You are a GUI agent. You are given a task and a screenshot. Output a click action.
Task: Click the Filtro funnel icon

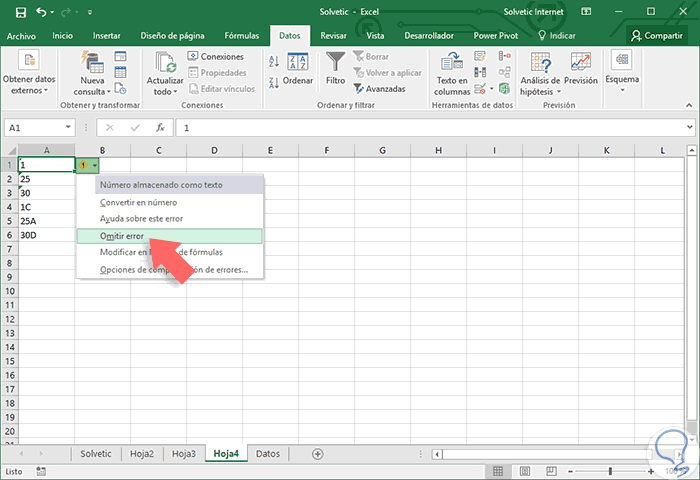pyautogui.click(x=336, y=65)
